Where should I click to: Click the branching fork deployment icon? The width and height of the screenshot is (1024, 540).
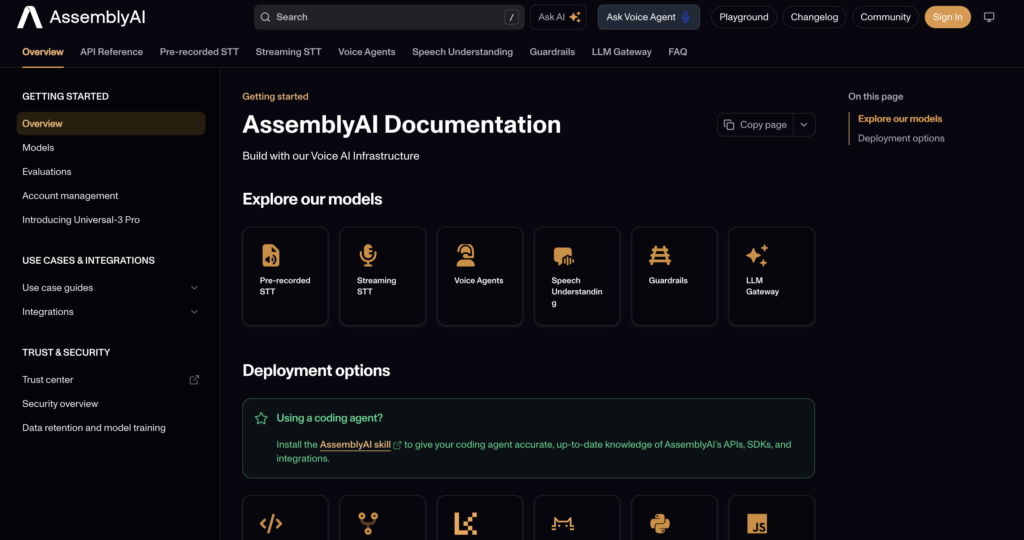click(x=368, y=524)
